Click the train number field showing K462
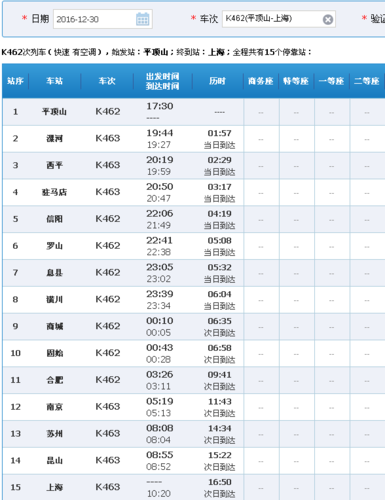The height and width of the screenshot is (500, 385). (279, 19)
